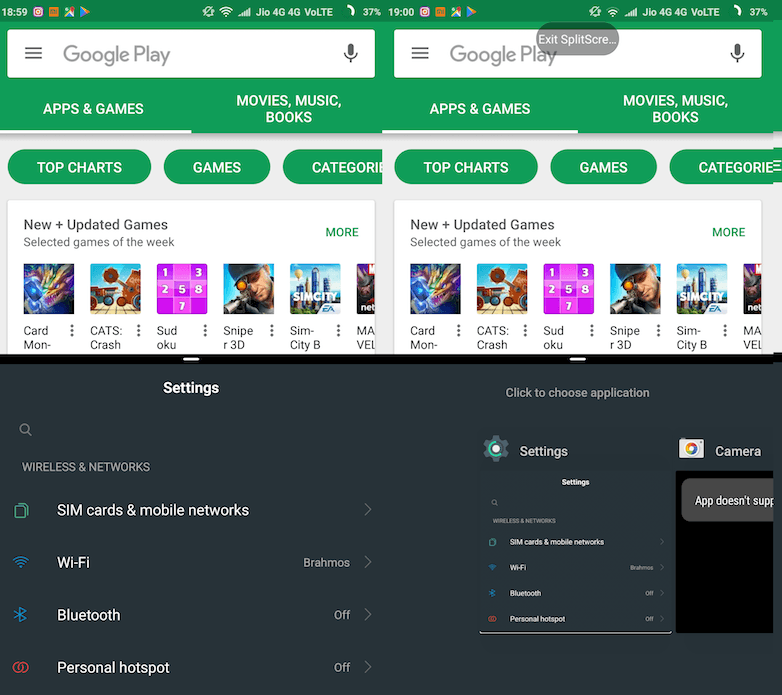Viewport: 782px width, 695px height.
Task: Tap split-screen divider handle on left screen
Action: (x=191, y=359)
